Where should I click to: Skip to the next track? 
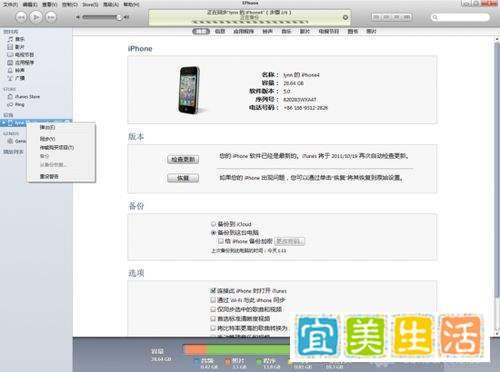click(x=51, y=17)
